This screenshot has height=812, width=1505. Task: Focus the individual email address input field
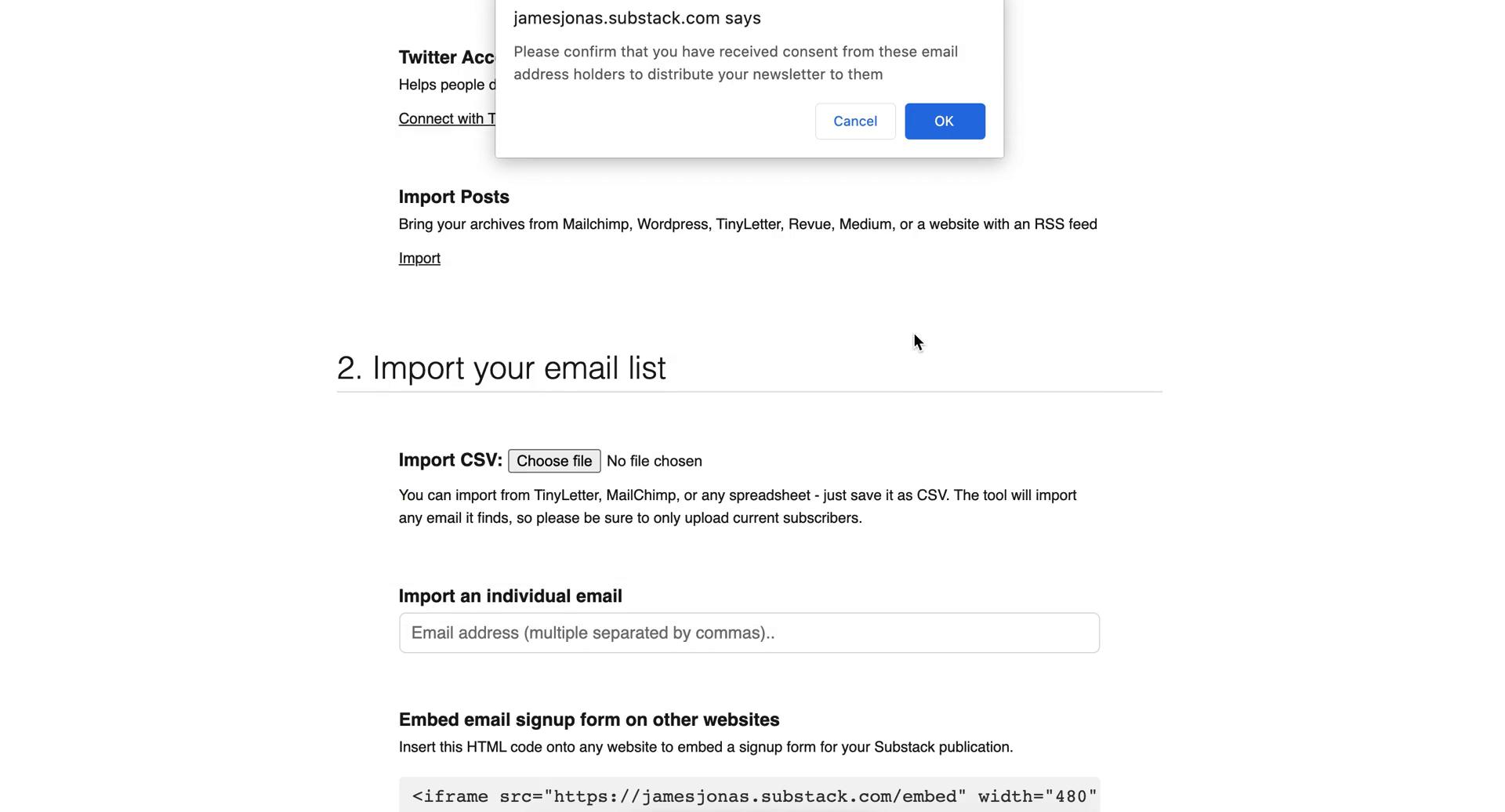point(749,633)
